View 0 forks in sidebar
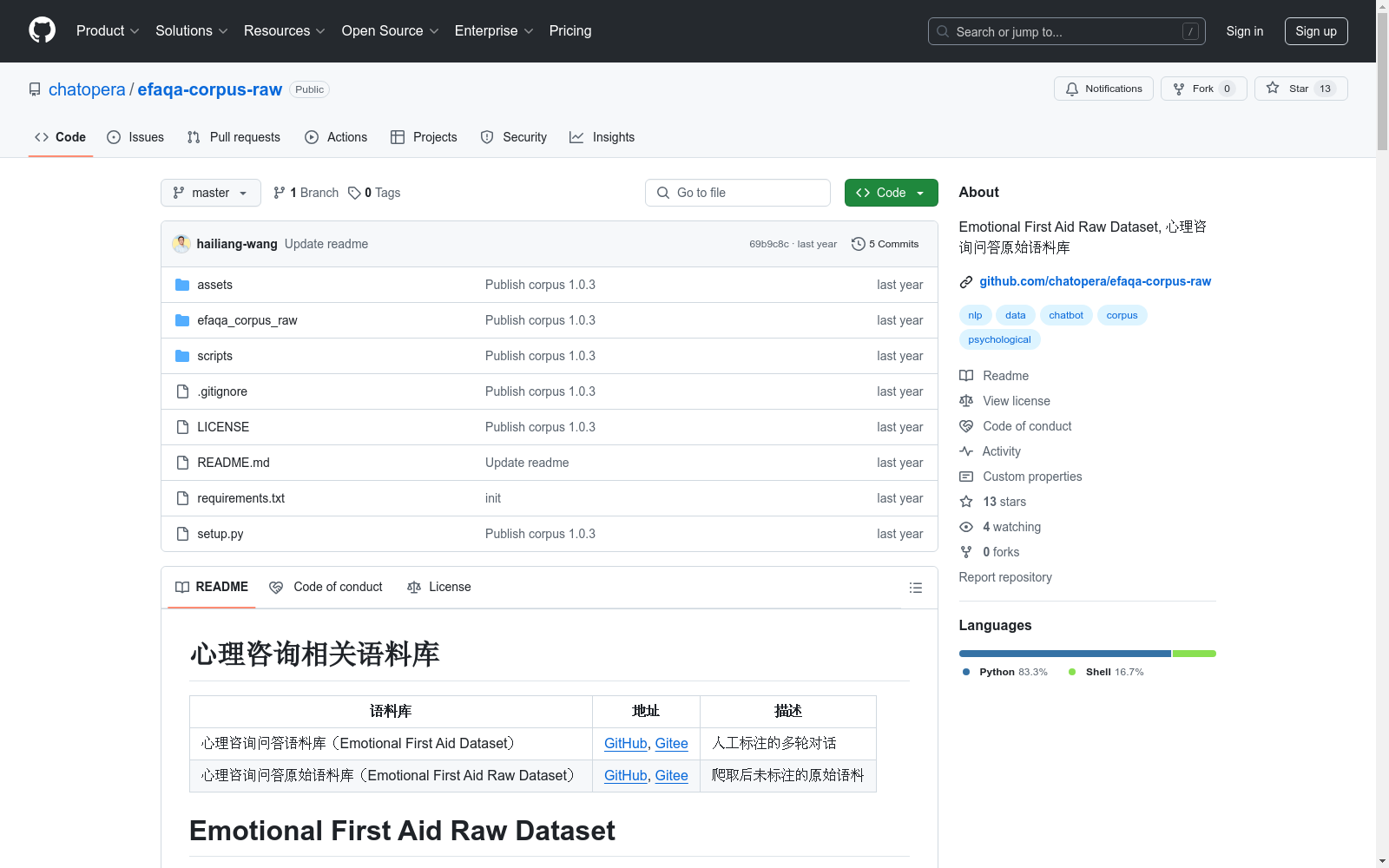This screenshot has width=1389, height=868. pyautogui.click(x=990, y=552)
